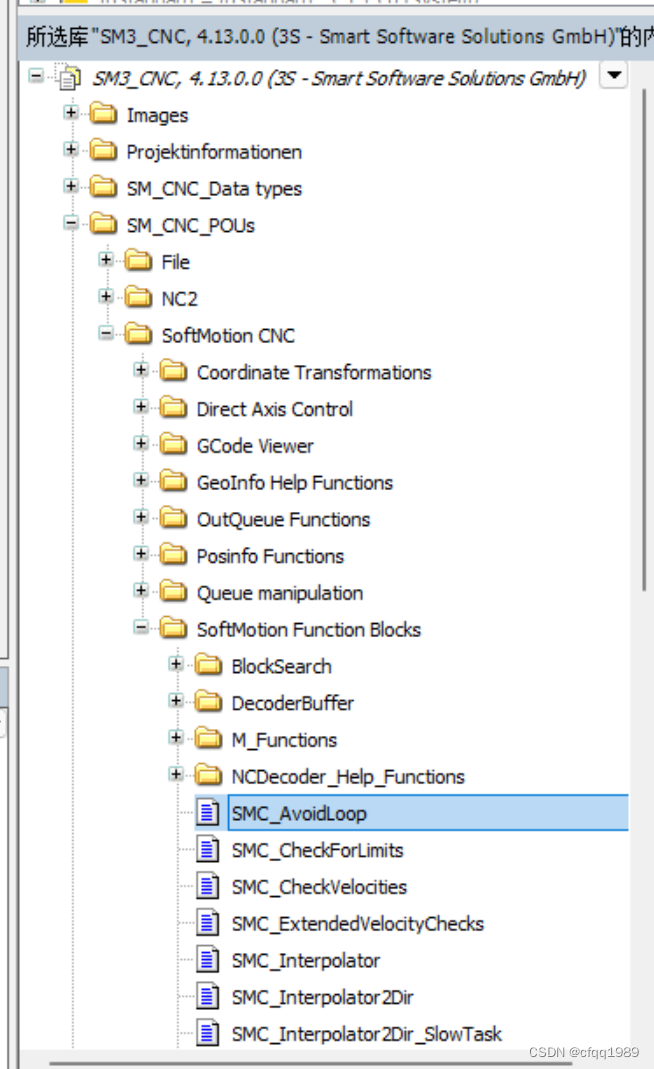Click the SMC_ExtendedVelocityChecks document icon
This screenshot has height=1069, width=654.
208,922
